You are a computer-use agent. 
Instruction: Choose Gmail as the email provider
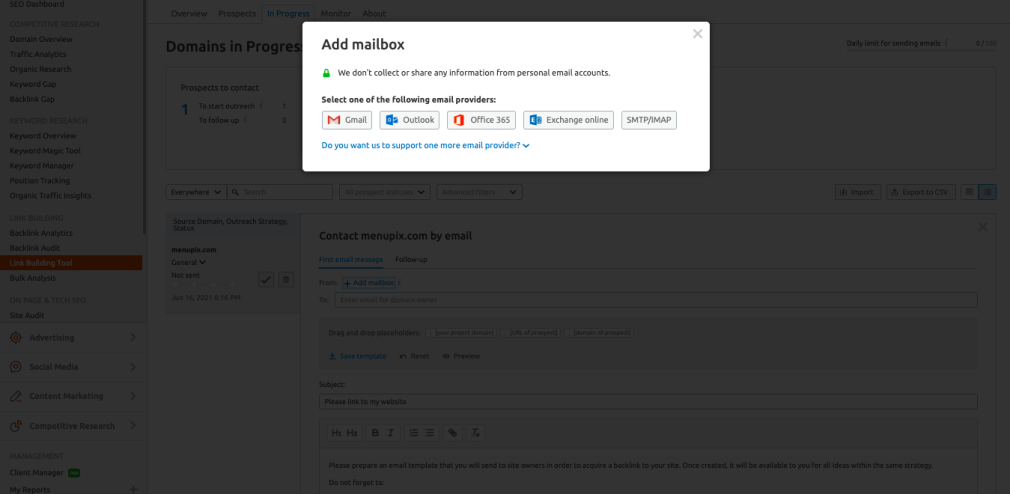(x=347, y=120)
